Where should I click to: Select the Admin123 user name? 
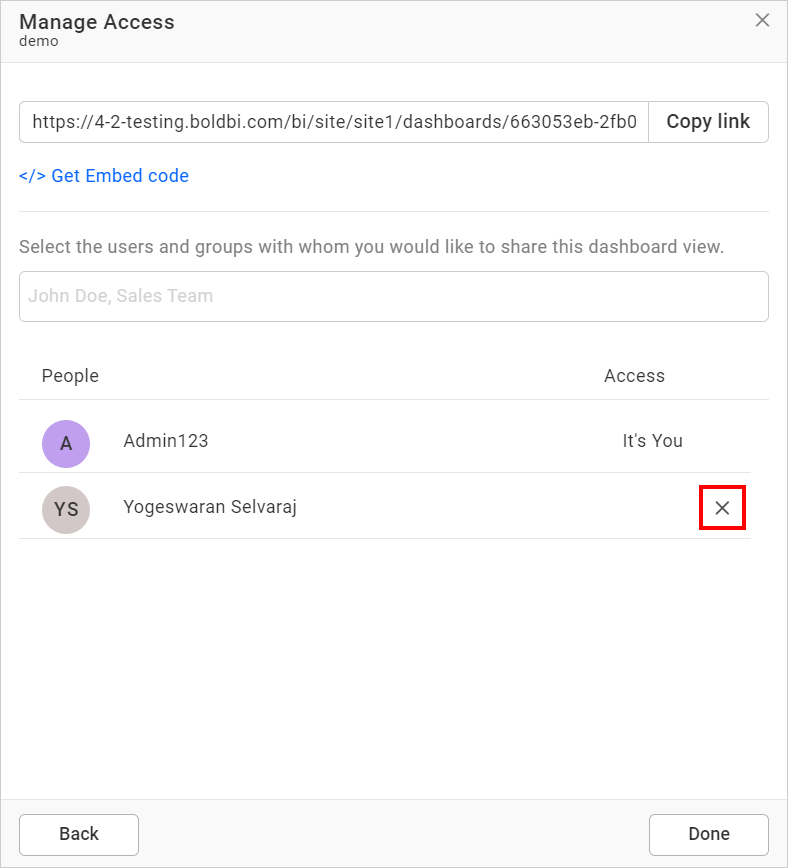click(x=166, y=441)
